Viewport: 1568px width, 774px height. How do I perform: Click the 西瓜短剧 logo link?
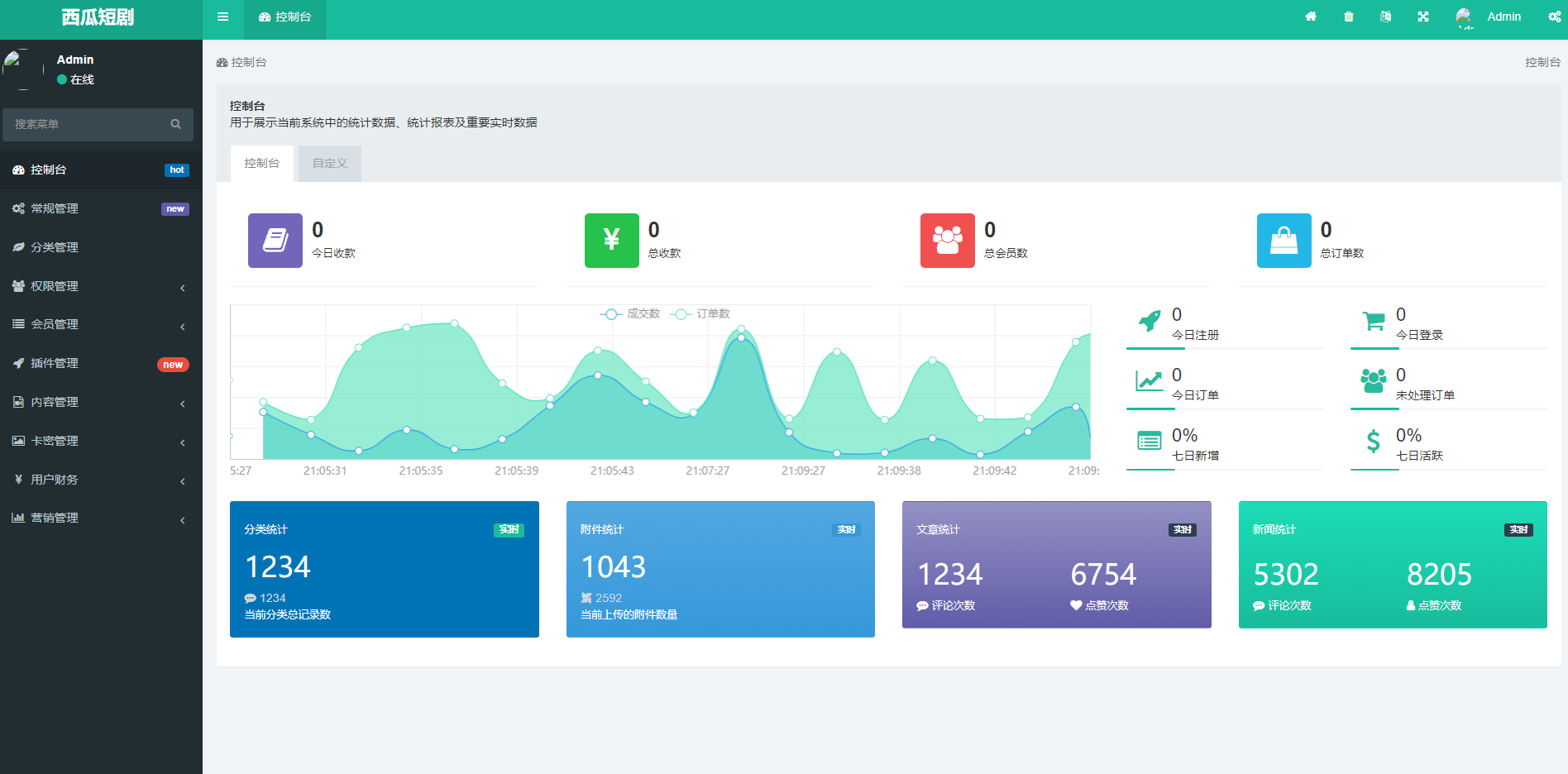coord(98,17)
